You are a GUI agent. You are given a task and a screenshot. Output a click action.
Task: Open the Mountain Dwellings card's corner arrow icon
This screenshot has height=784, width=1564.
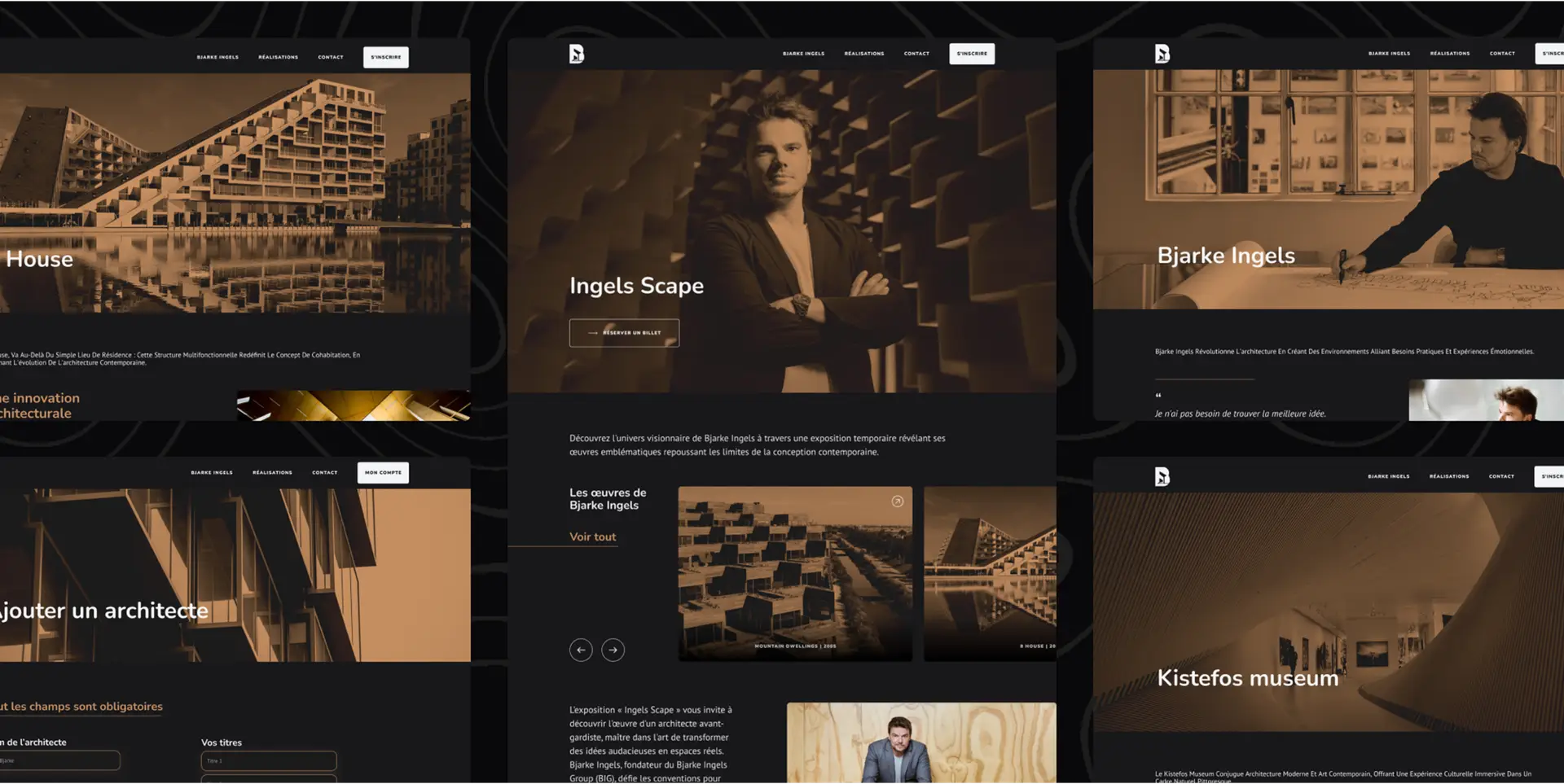click(897, 501)
